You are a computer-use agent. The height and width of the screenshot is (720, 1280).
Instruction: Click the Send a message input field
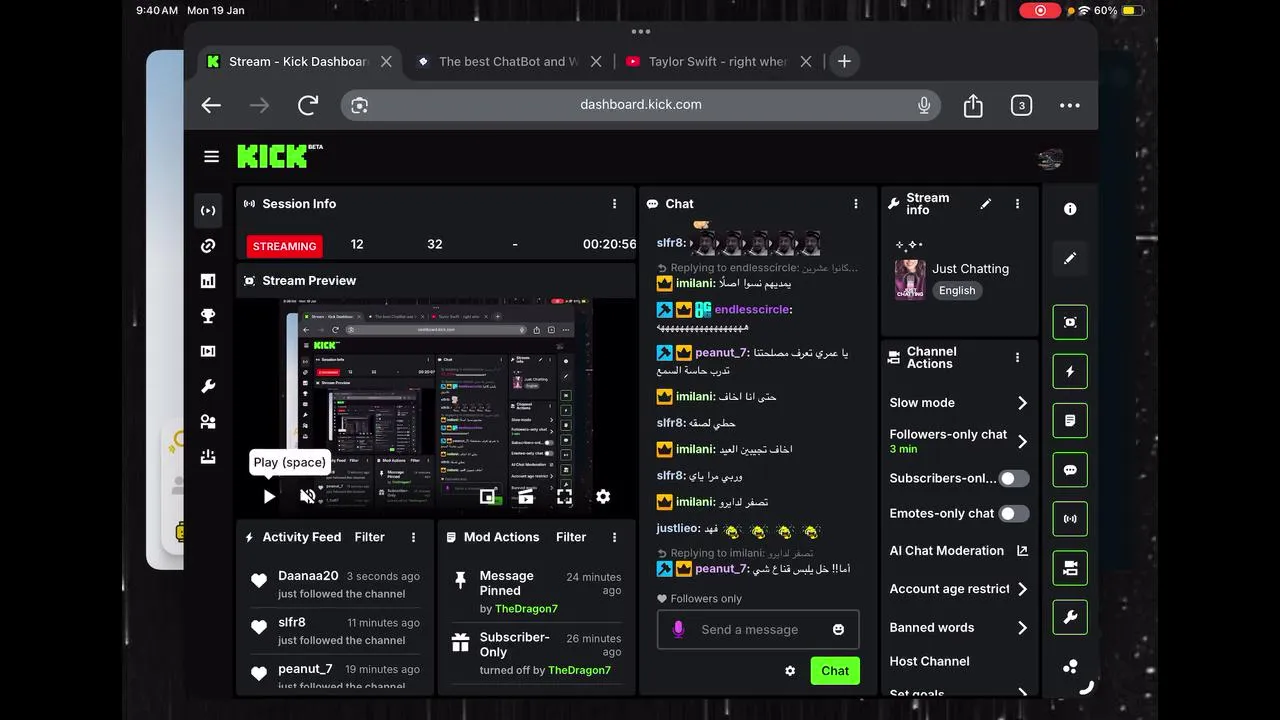click(x=758, y=629)
